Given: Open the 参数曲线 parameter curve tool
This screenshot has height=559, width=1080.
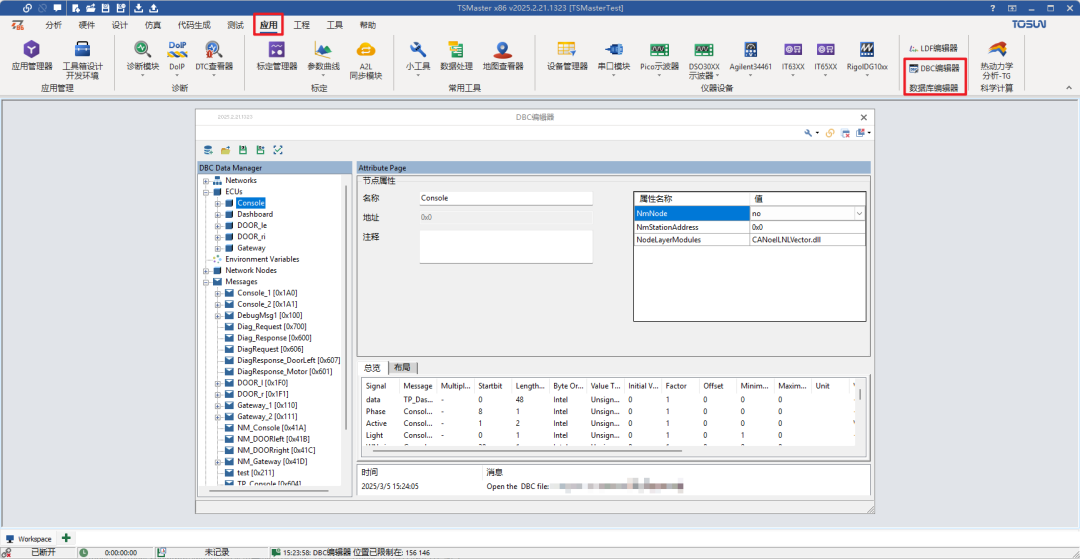Looking at the screenshot, I should coord(323,55).
